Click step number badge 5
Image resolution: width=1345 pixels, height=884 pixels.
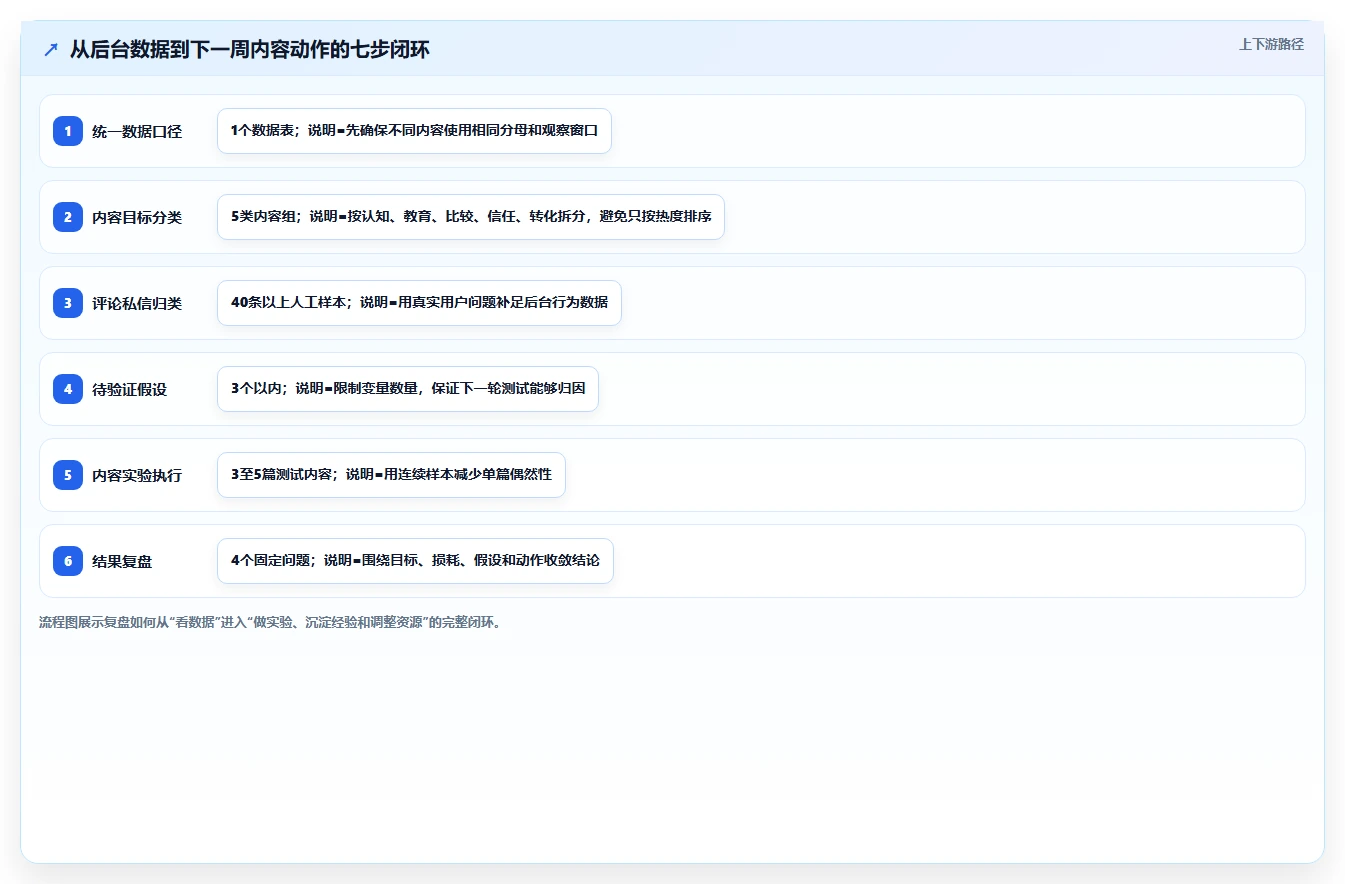(x=68, y=475)
